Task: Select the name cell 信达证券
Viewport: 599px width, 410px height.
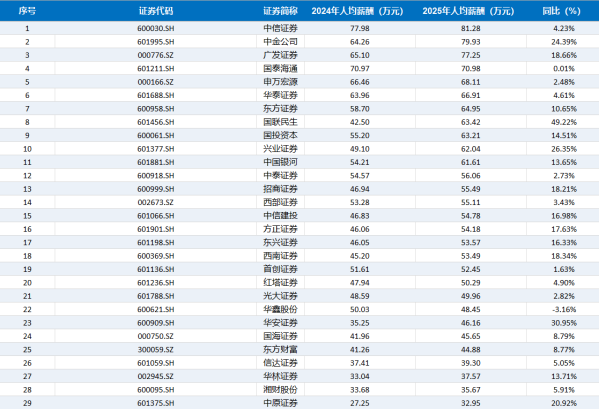Action: (x=280, y=363)
